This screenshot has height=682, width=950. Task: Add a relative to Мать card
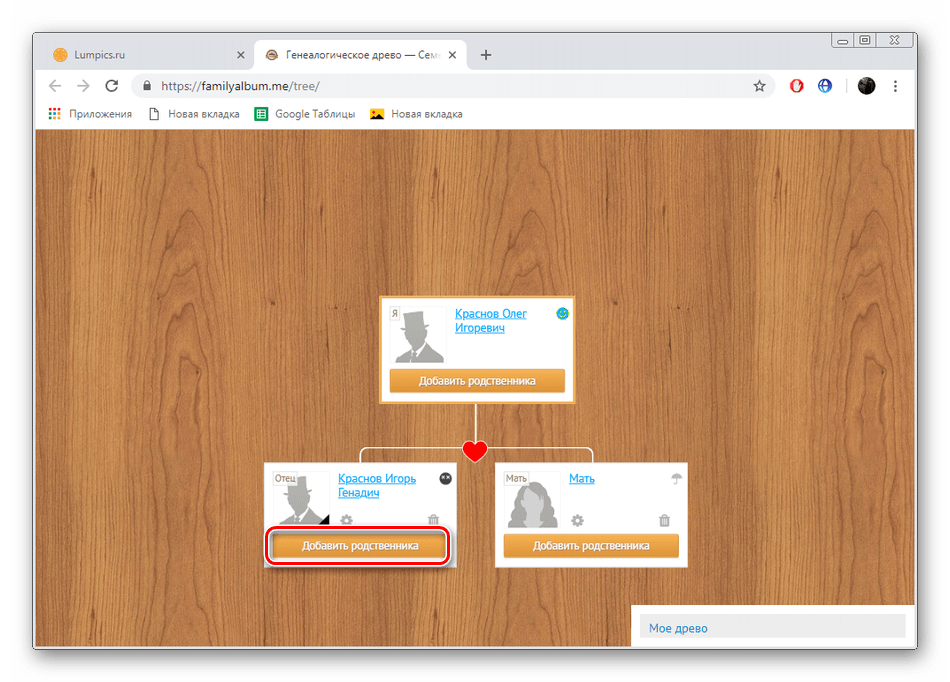[591, 546]
